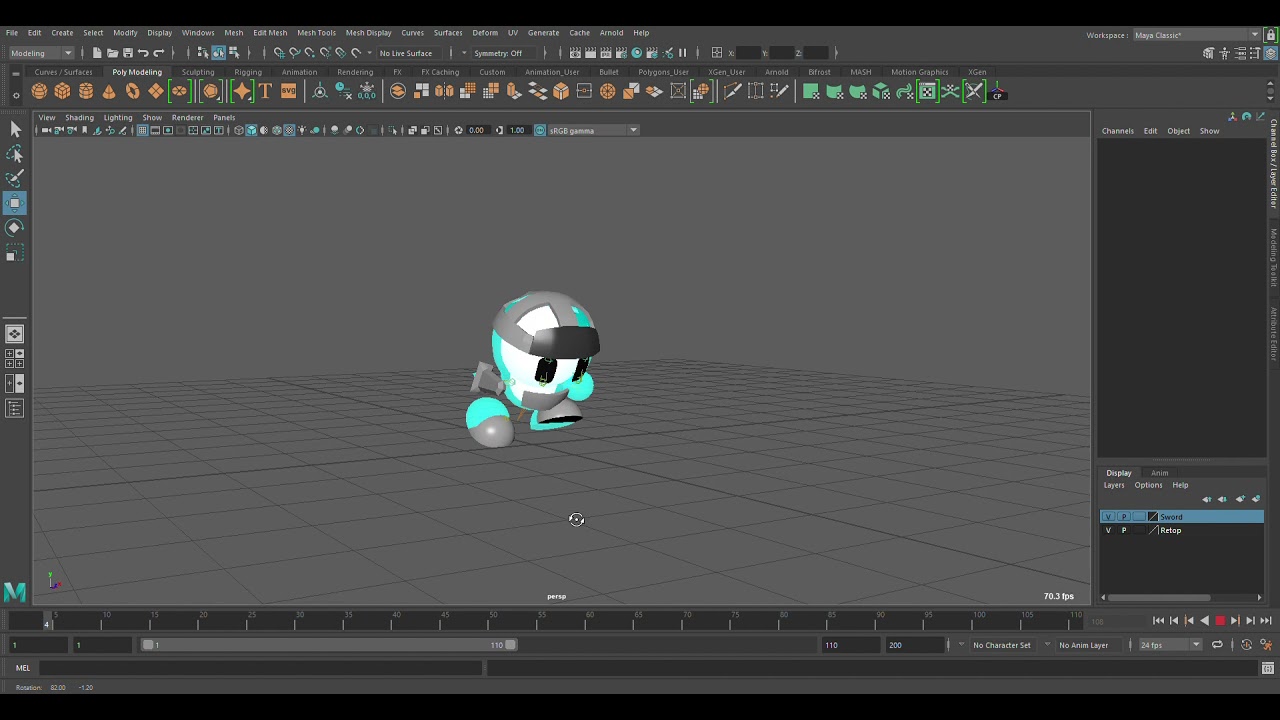Toggle playback P on the Sword layer
1280x720 pixels.
pos(1124,517)
